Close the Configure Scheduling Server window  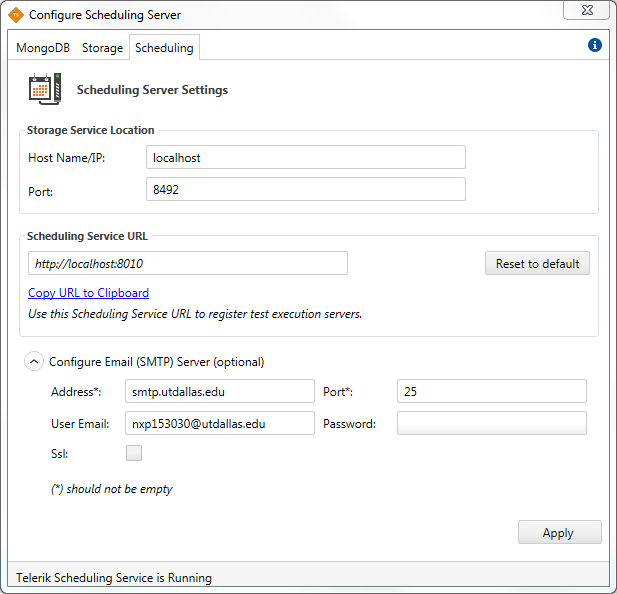[586, 11]
